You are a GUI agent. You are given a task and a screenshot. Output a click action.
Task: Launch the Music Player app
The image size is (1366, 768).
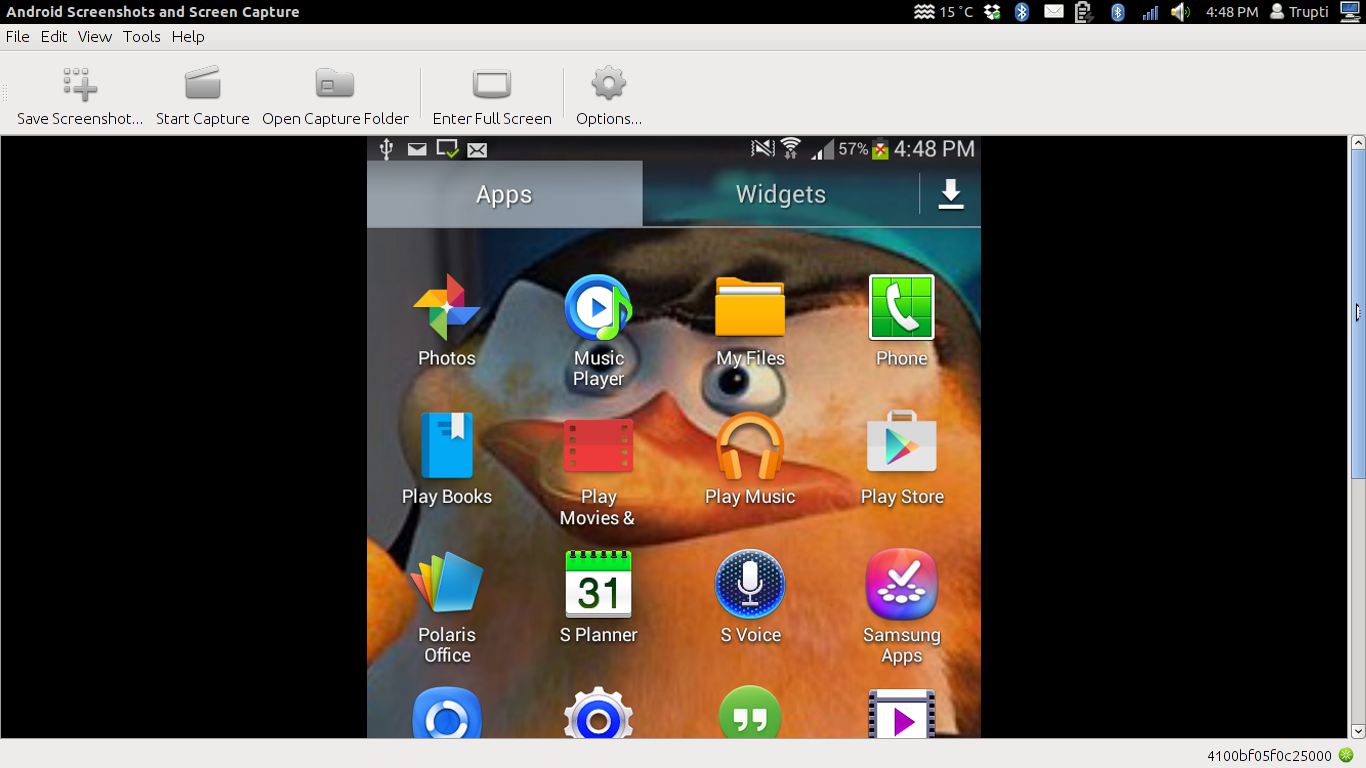tap(597, 308)
